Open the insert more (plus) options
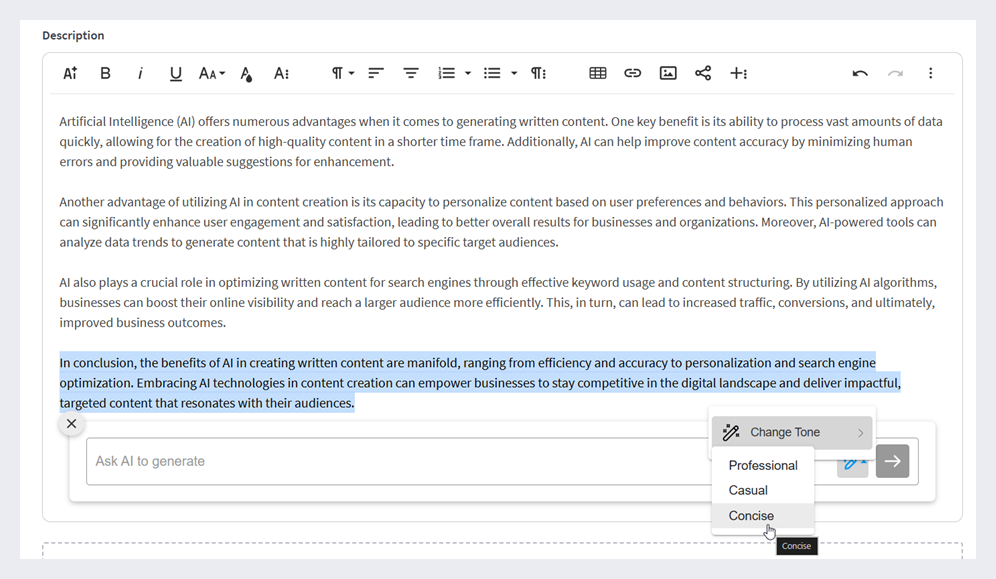Image resolution: width=996 pixels, height=579 pixels. (x=739, y=74)
